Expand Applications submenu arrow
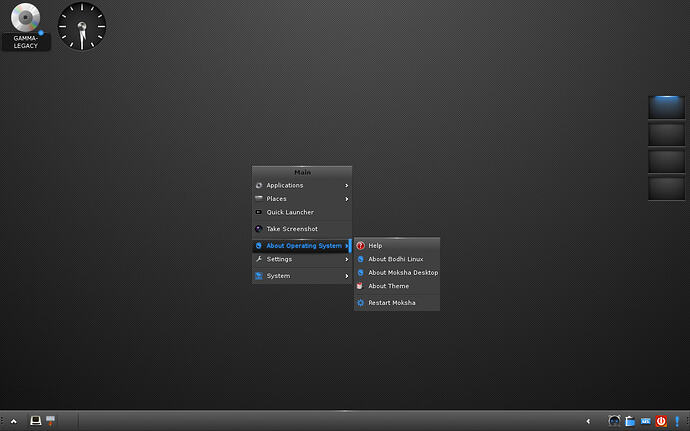This screenshot has height=431, width=690. 347,185
